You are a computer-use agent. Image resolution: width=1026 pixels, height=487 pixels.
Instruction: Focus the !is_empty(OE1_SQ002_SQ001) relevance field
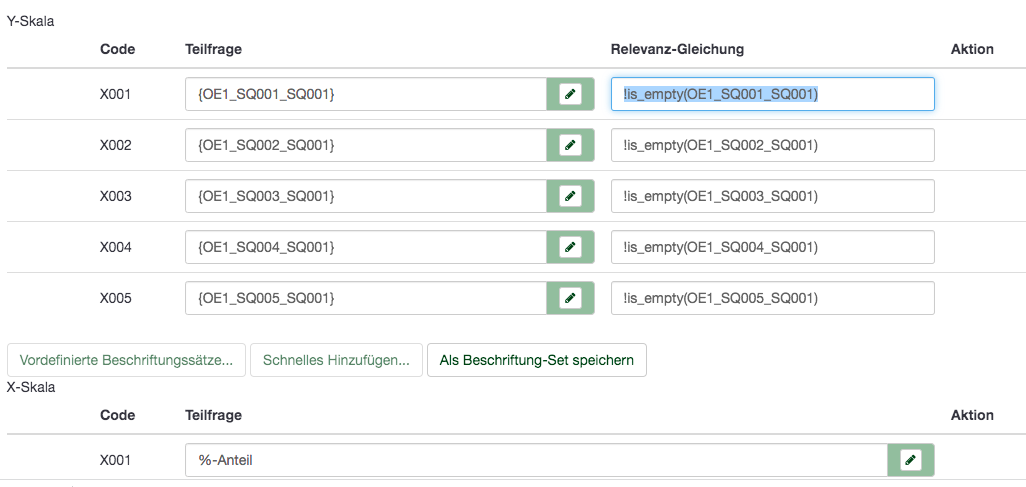[772, 145]
